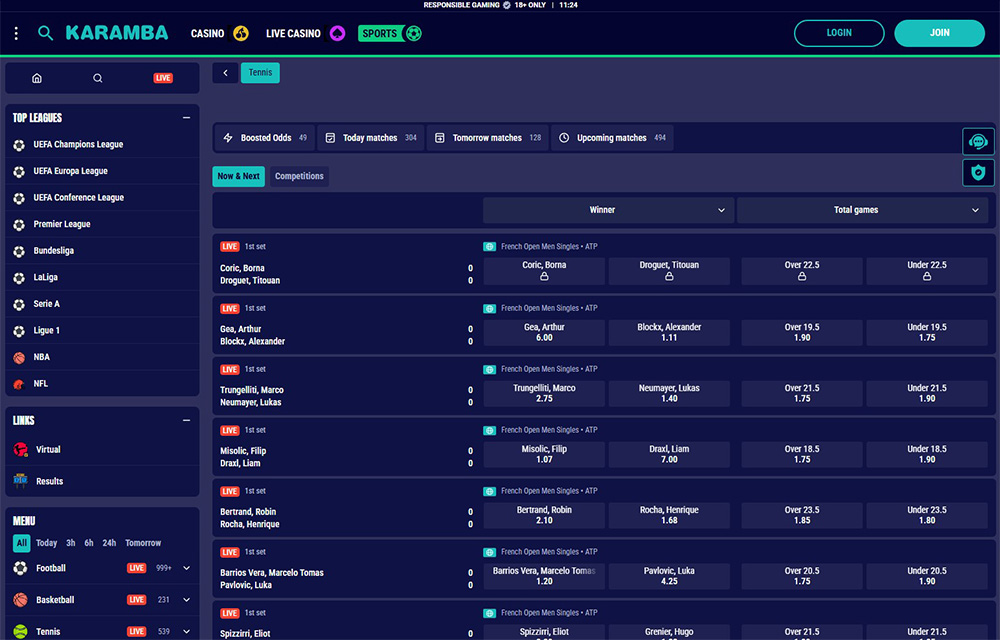Select locked Coric, Borna winner odds
Screen dimensions: 1000x640
tap(544, 271)
